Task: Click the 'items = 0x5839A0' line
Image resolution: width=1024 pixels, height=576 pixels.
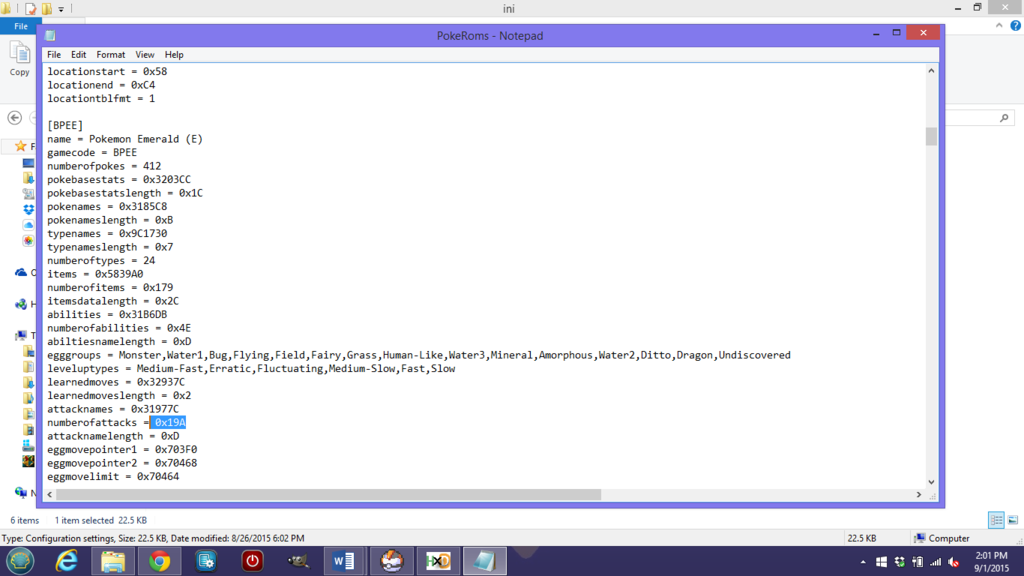Action: [x=95, y=274]
